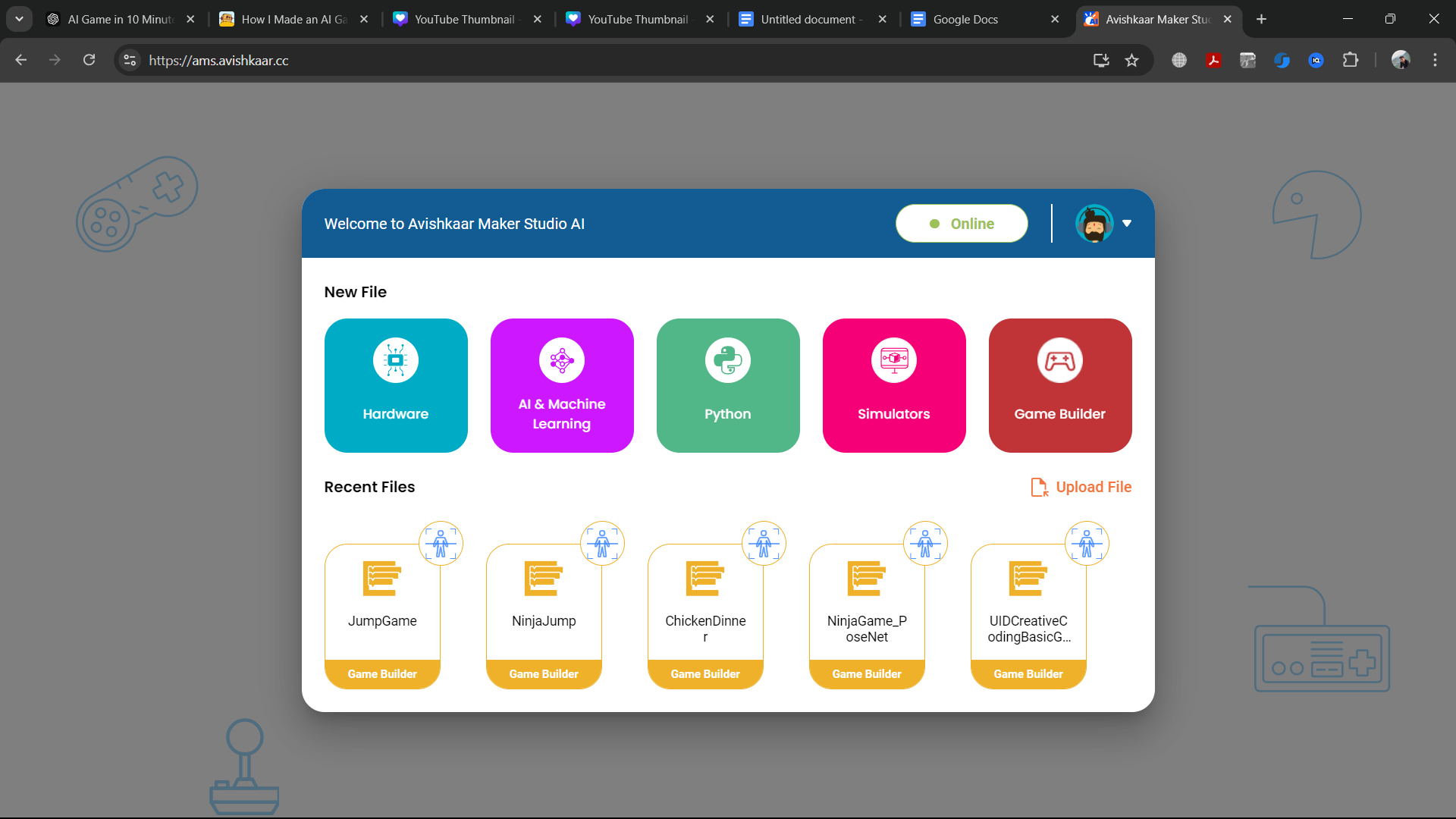The image size is (1456, 819).
Task: Open Chrome's three-dot menu
Action: point(1435,60)
